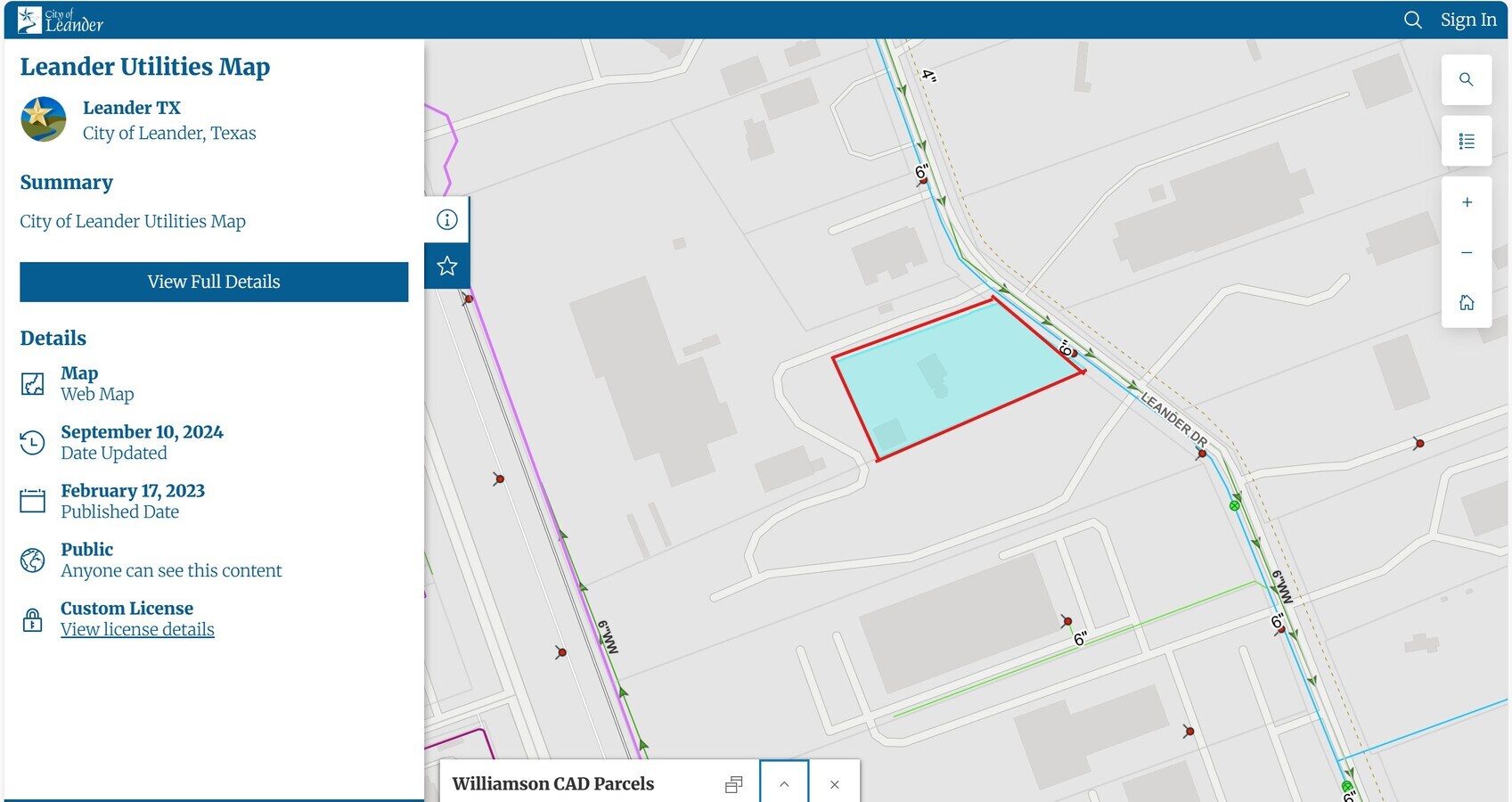Dock the Williamson CAD Parcels popup

pyautogui.click(x=734, y=784)
